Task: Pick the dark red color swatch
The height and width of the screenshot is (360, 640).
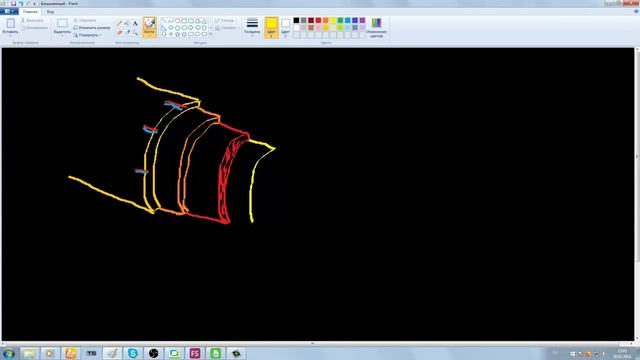Action: click(311, 20)
